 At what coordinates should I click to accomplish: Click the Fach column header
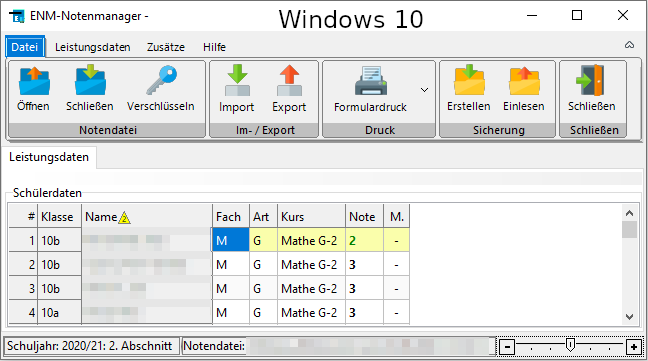pyautogui.click(x=231, y=217)
